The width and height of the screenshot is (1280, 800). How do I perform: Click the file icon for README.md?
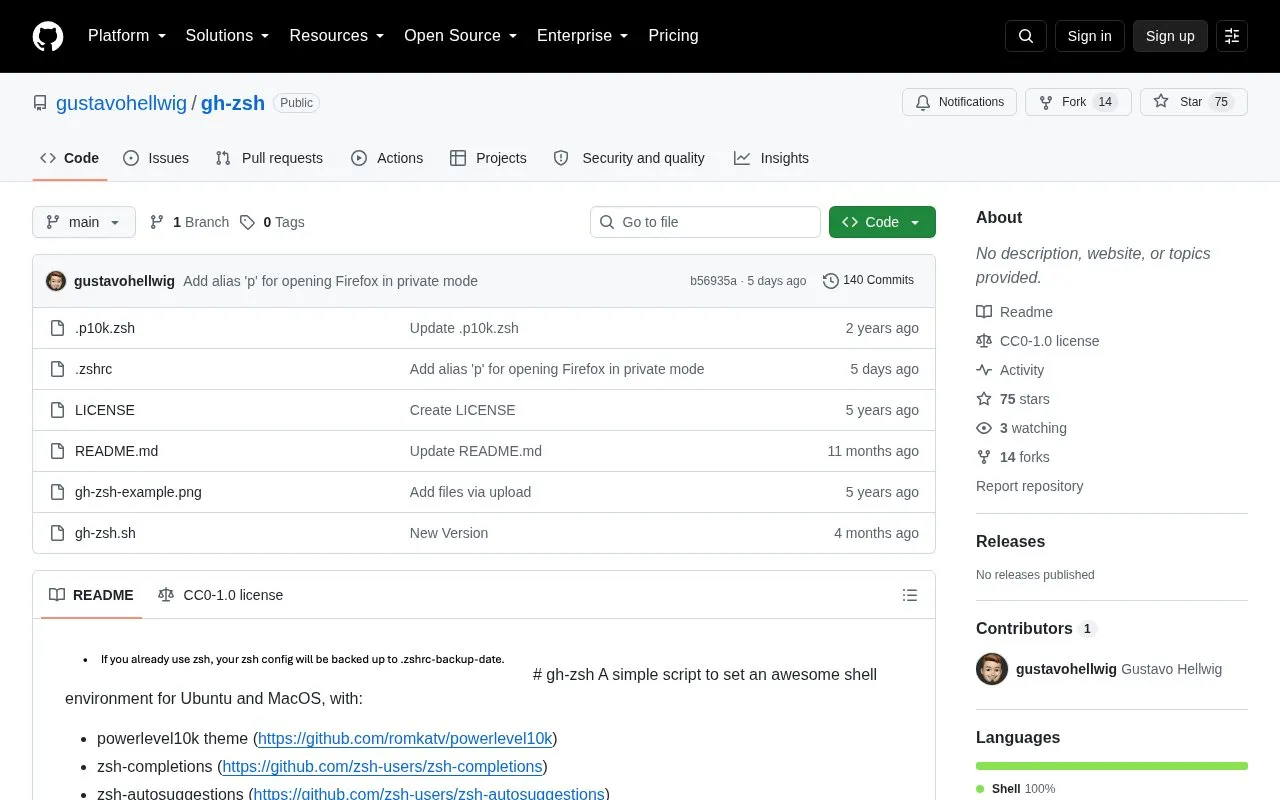tap(58, 451)
